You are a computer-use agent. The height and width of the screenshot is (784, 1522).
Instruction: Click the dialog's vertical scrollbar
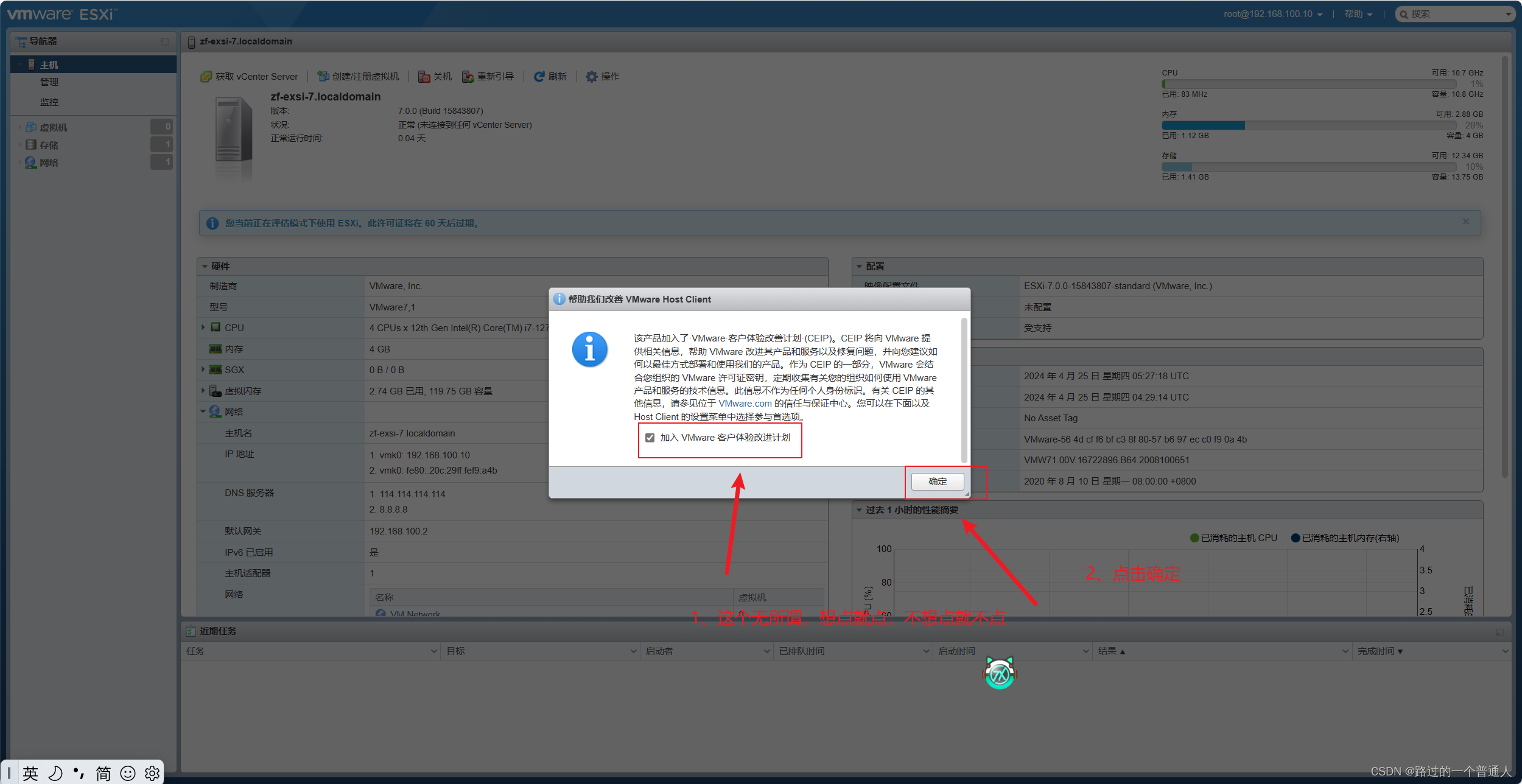click(964, 390)
